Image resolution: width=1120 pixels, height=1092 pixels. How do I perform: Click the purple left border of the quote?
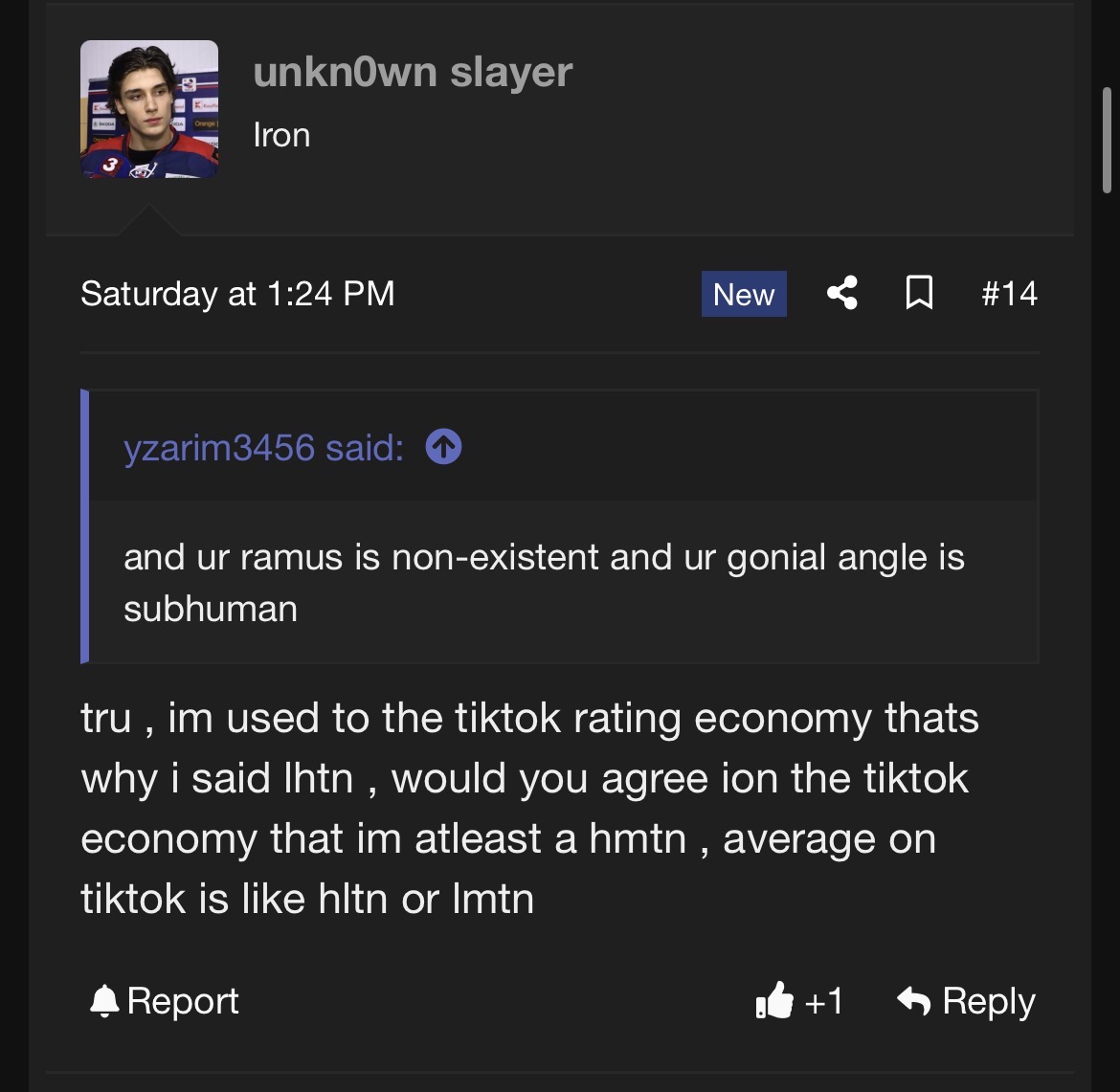tap(85, 526)
